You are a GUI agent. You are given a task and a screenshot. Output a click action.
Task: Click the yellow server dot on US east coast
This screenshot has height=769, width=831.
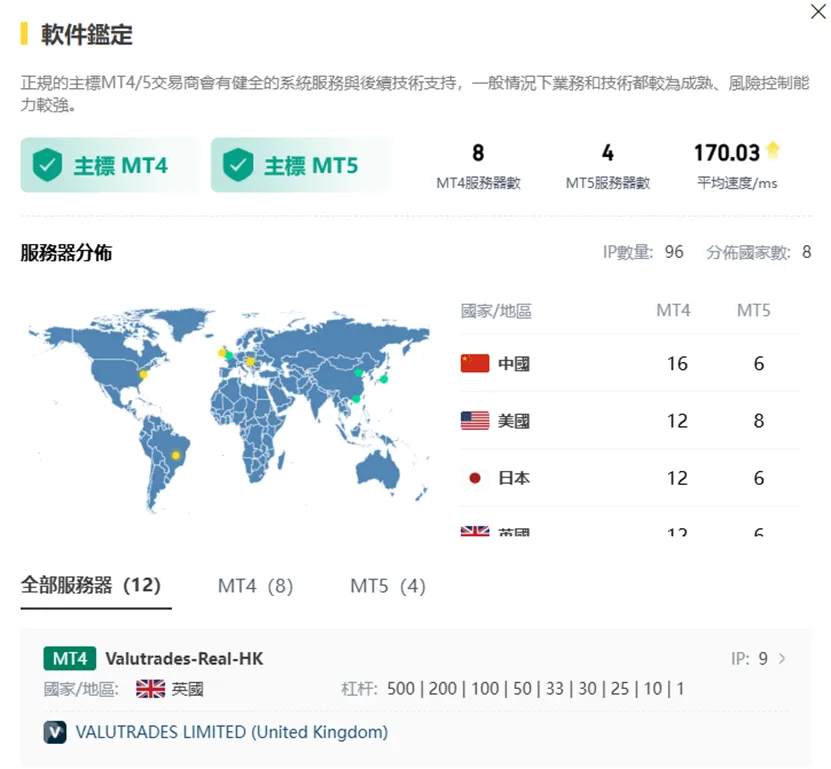(143, 374)
